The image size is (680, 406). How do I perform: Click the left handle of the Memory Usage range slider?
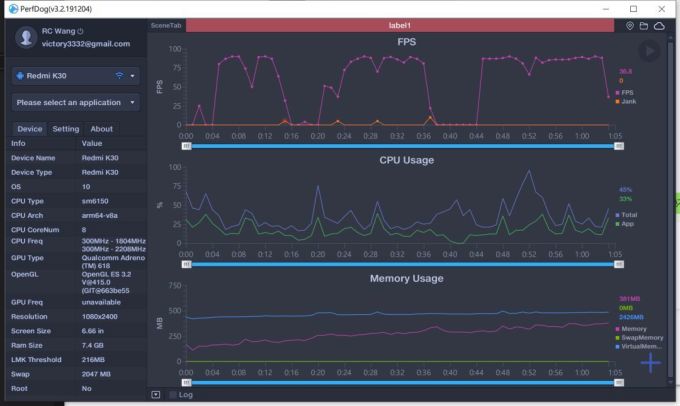click(186, 383)
